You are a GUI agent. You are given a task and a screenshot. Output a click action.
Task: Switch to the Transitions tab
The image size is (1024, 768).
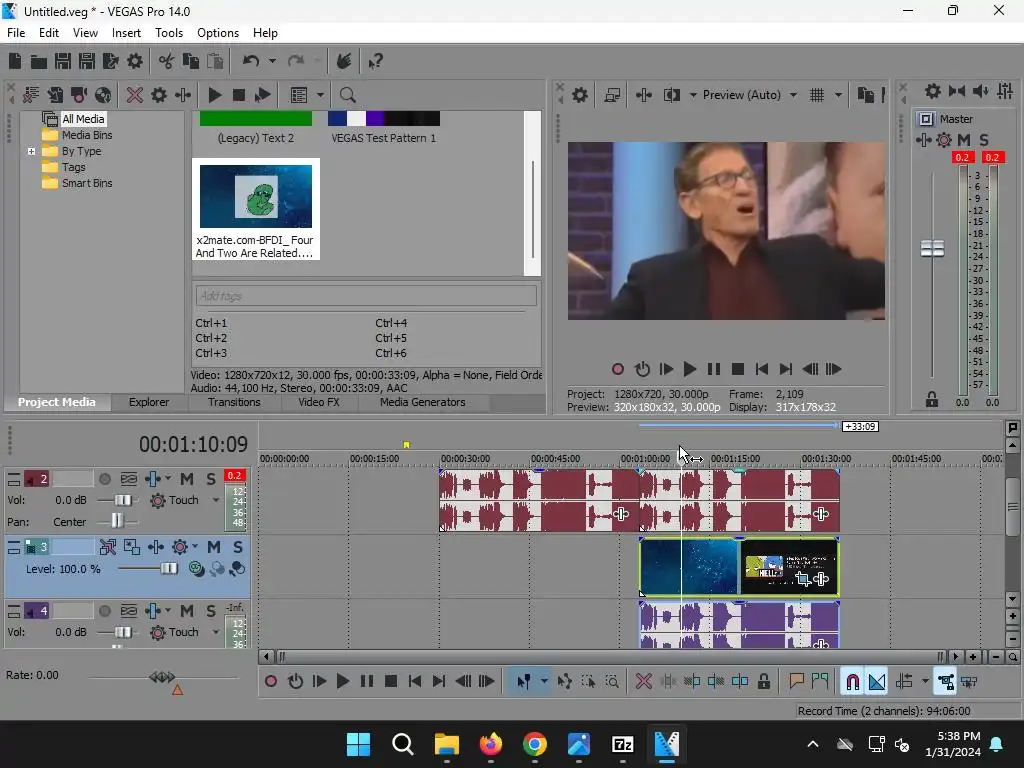point(234,402)
